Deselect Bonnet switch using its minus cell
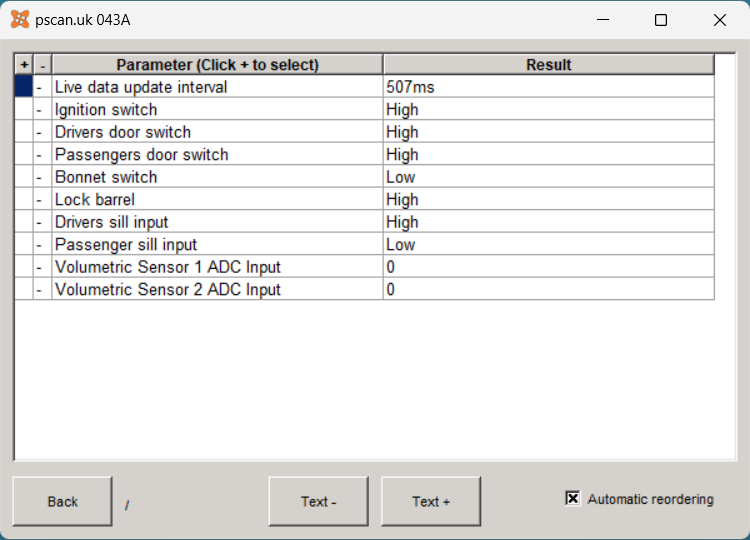The image size is (750, 540). tap(43, 177)
